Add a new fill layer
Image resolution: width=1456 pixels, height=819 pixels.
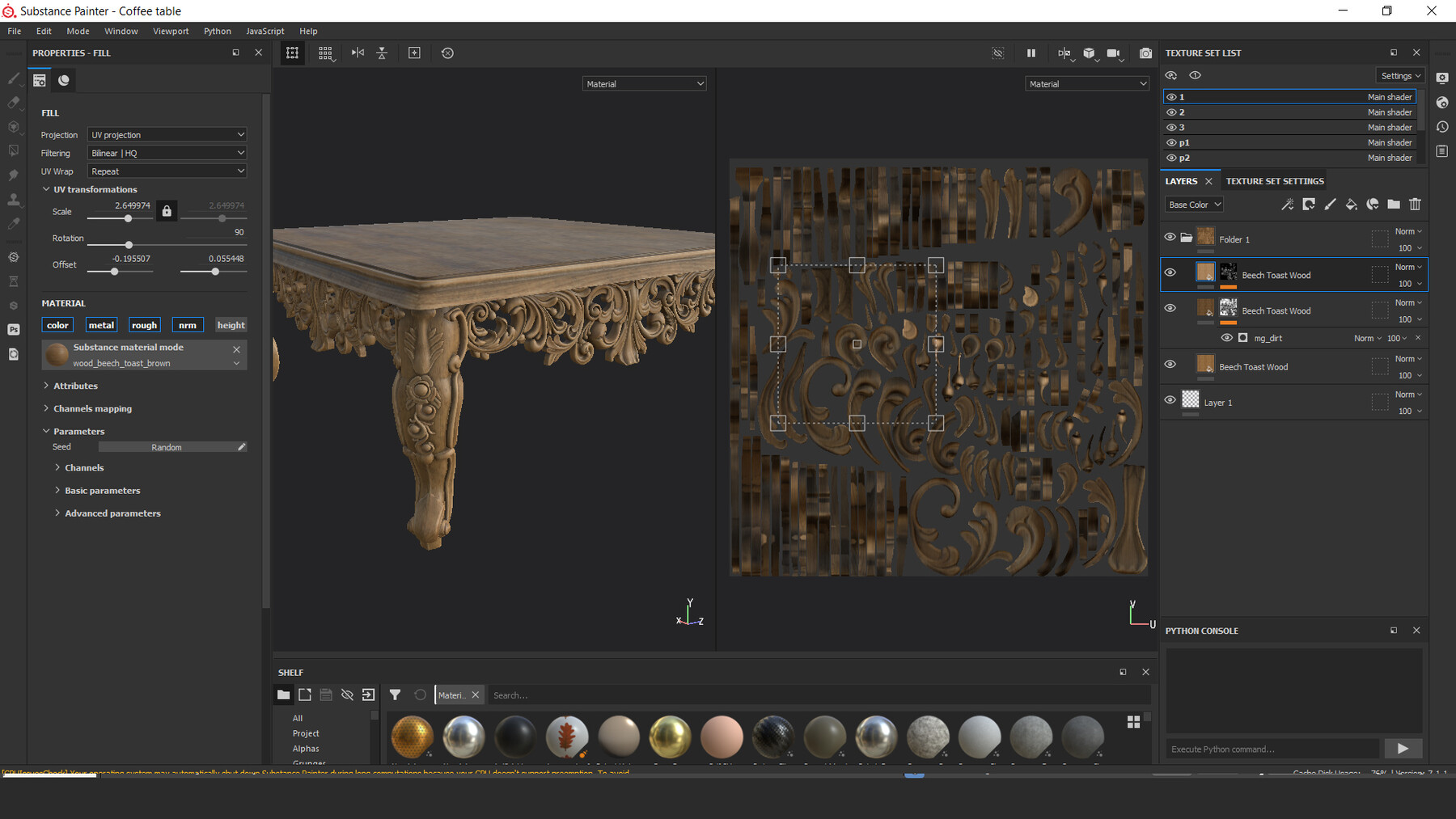pyautogui.click(x=1352, y=205)
